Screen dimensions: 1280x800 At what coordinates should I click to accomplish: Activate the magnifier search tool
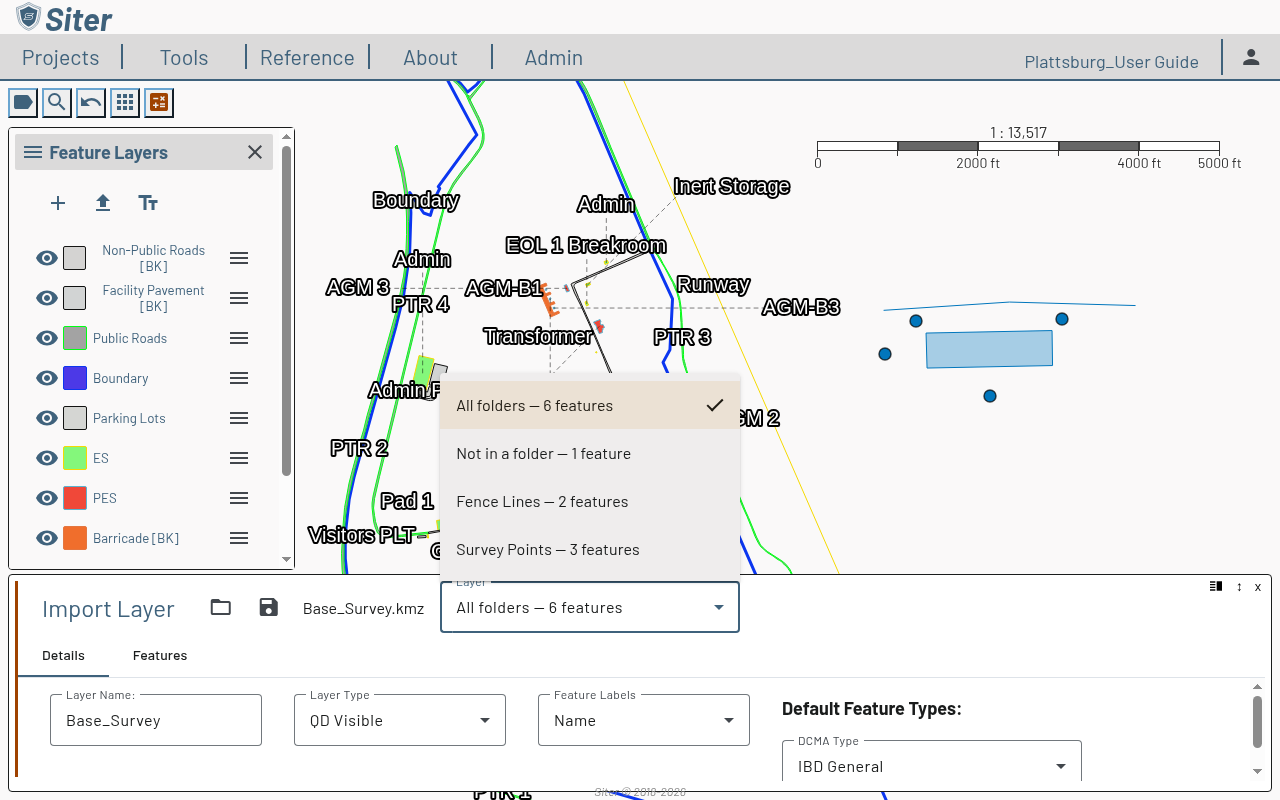[x=57, y=102]
